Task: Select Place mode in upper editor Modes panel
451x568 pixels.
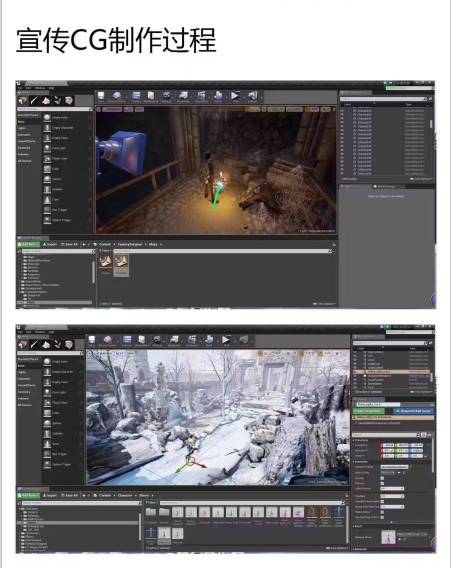Action: (23, 100)
